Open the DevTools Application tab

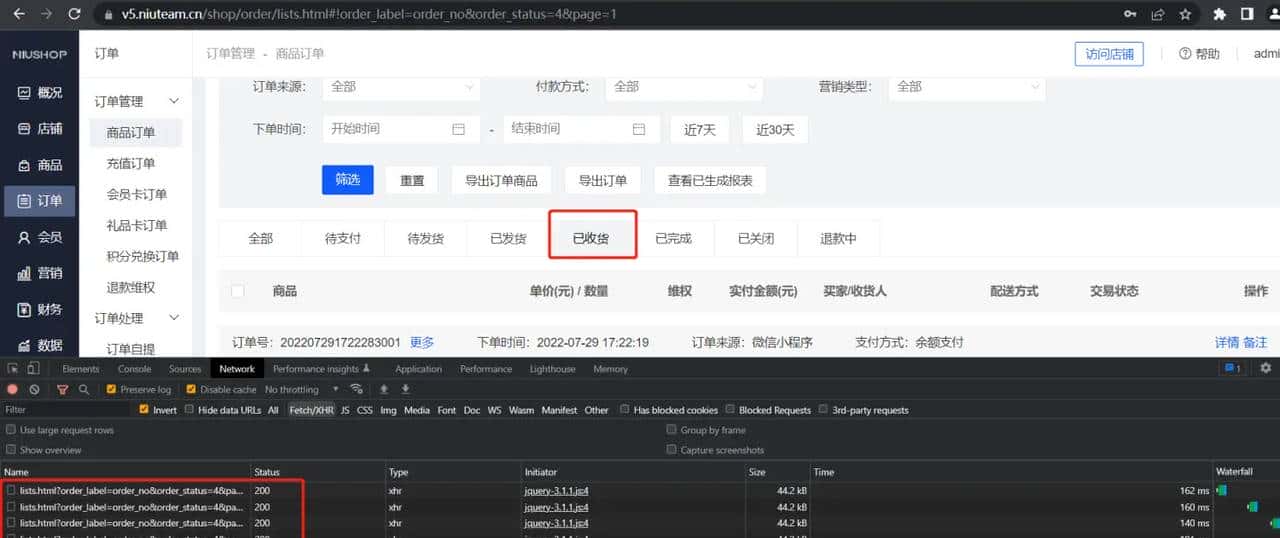pyautogui.click(x=418, y=369)
